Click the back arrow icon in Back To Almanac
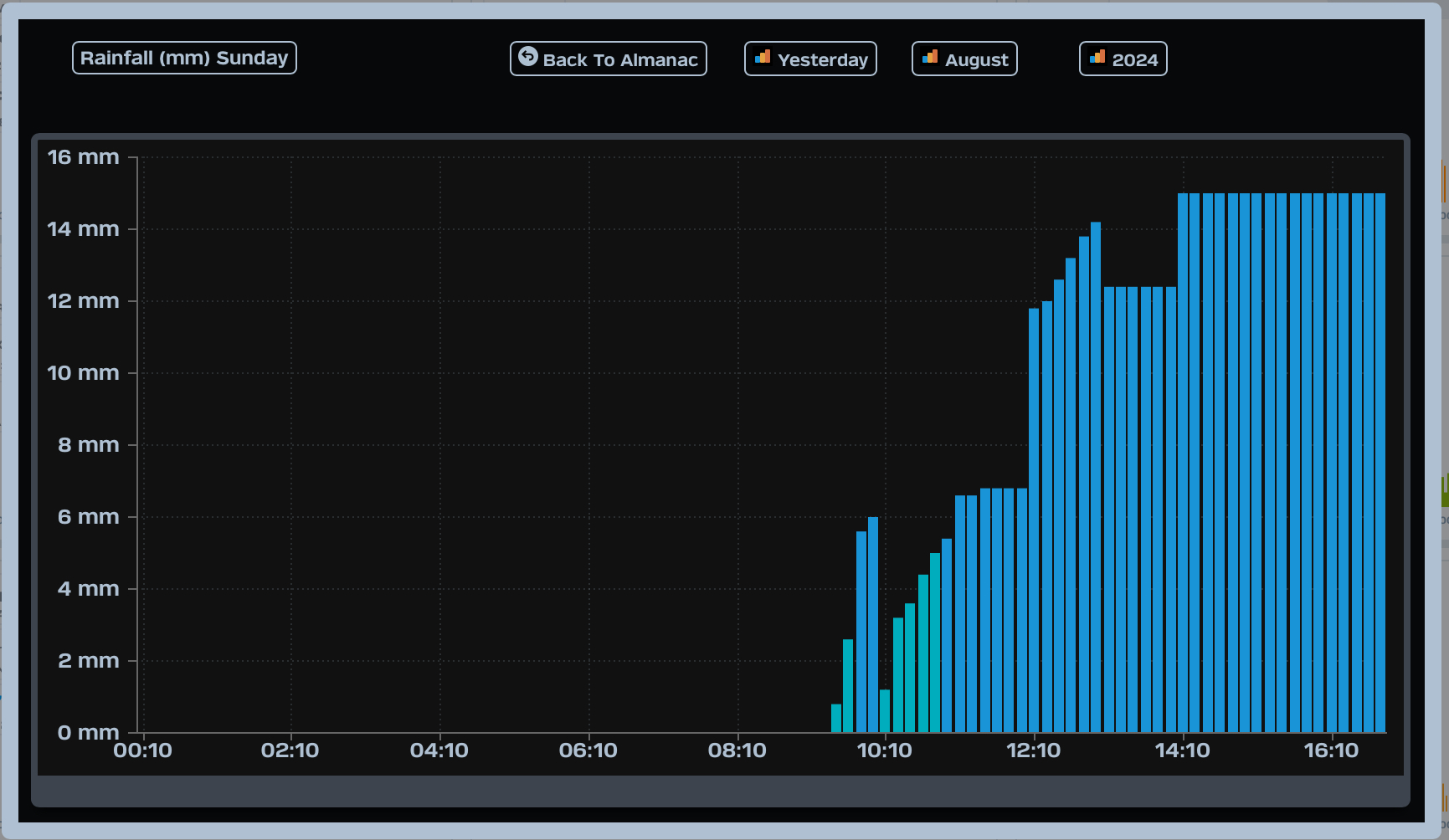This screenshot has height=840, width=1449. click(x=528, y=56)
